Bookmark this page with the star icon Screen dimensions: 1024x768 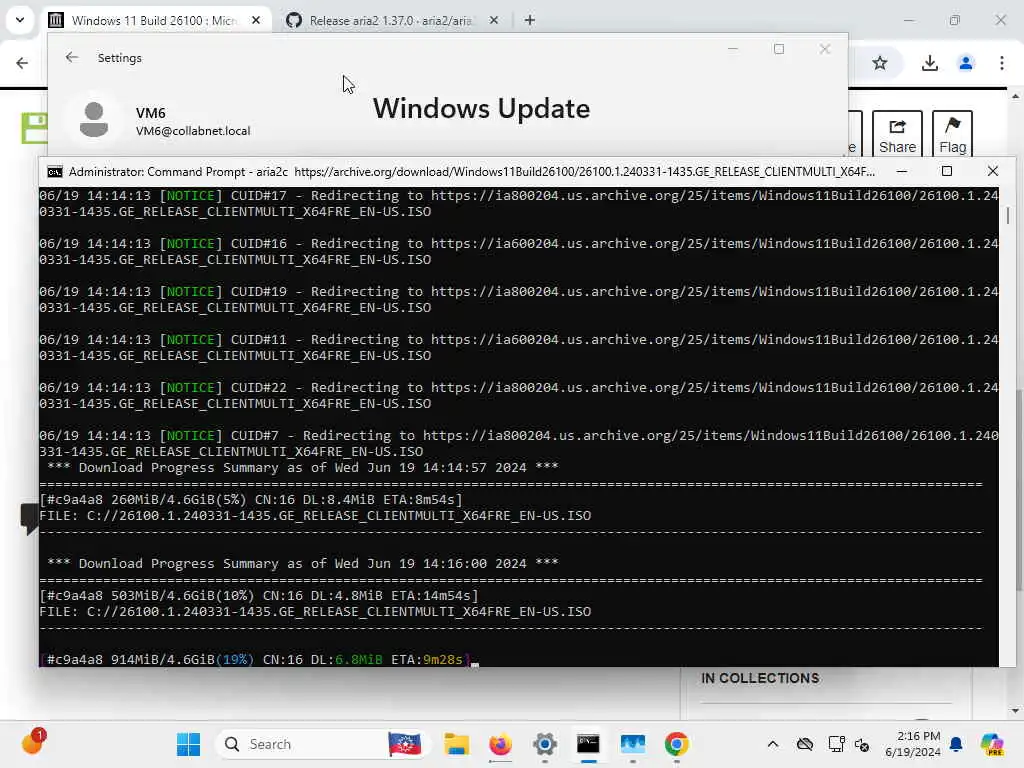coord(880,63)
